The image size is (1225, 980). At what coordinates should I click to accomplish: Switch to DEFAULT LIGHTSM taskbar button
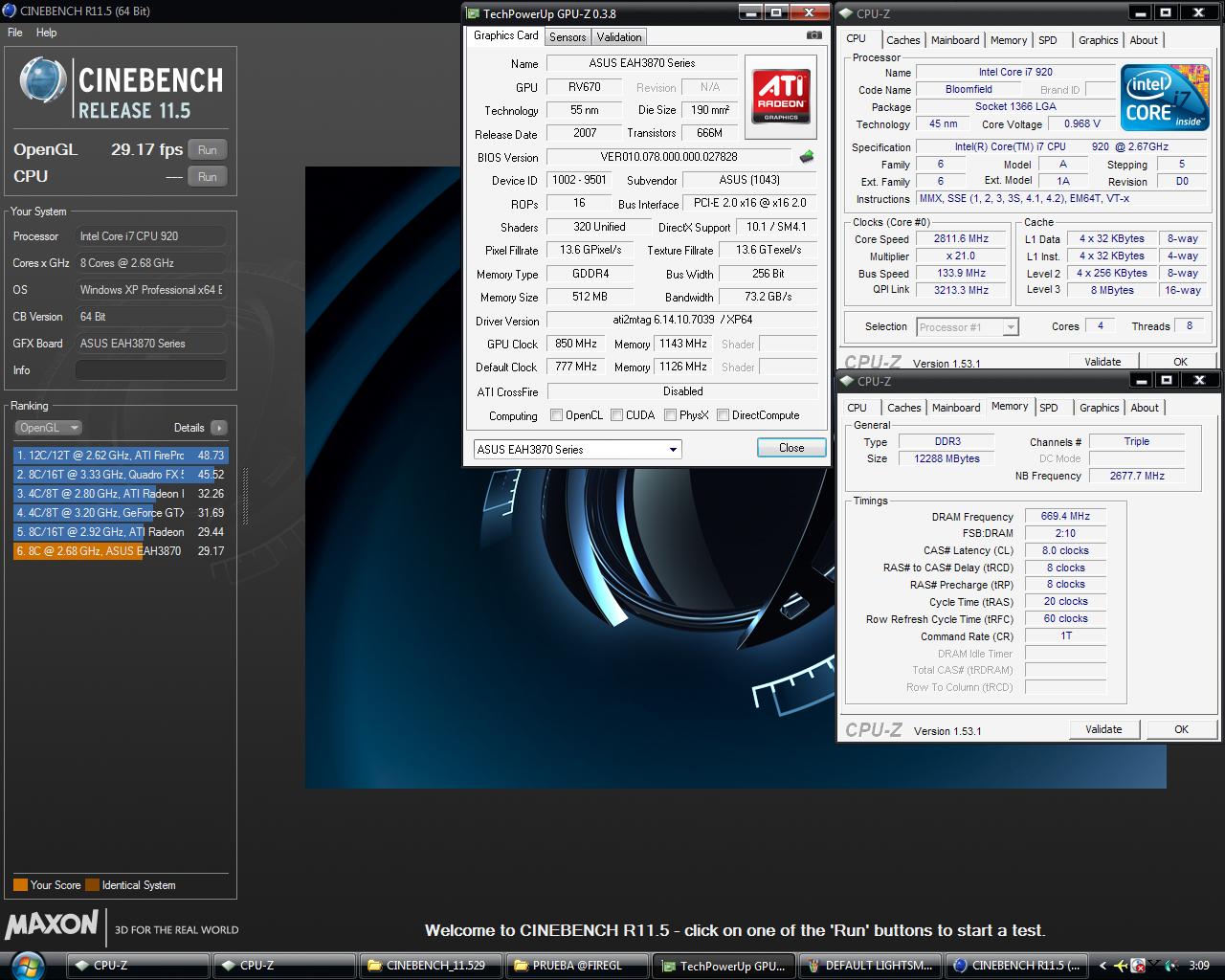(x=869, y=965)
